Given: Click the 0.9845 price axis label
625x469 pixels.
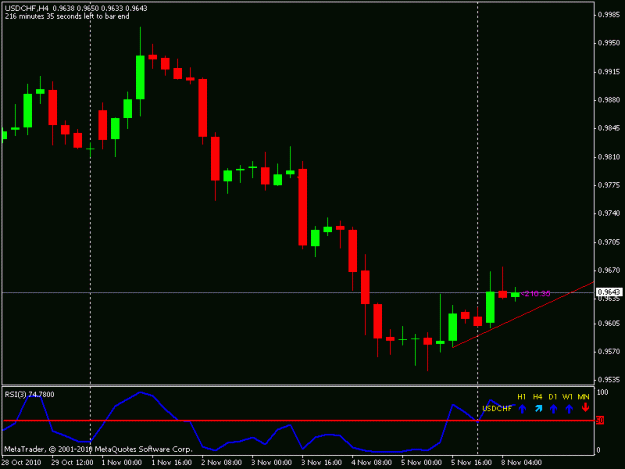Looking at the screenshot, I should pyautogui.click(x=609, y=128).
